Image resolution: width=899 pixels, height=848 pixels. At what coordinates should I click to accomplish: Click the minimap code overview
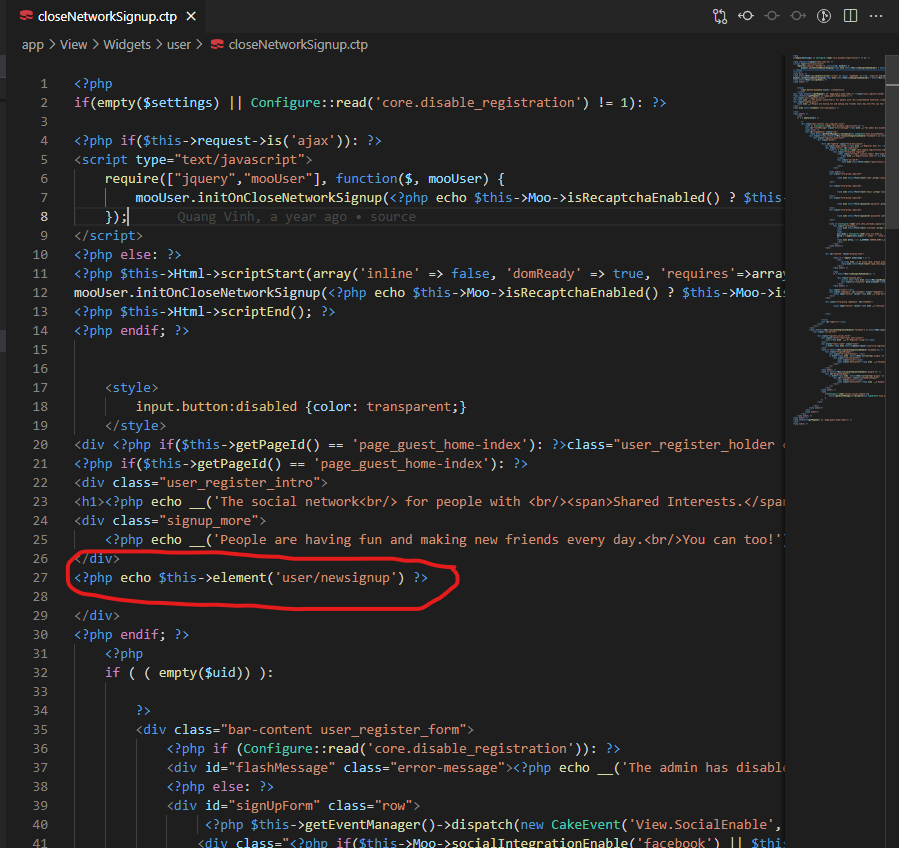838,241
